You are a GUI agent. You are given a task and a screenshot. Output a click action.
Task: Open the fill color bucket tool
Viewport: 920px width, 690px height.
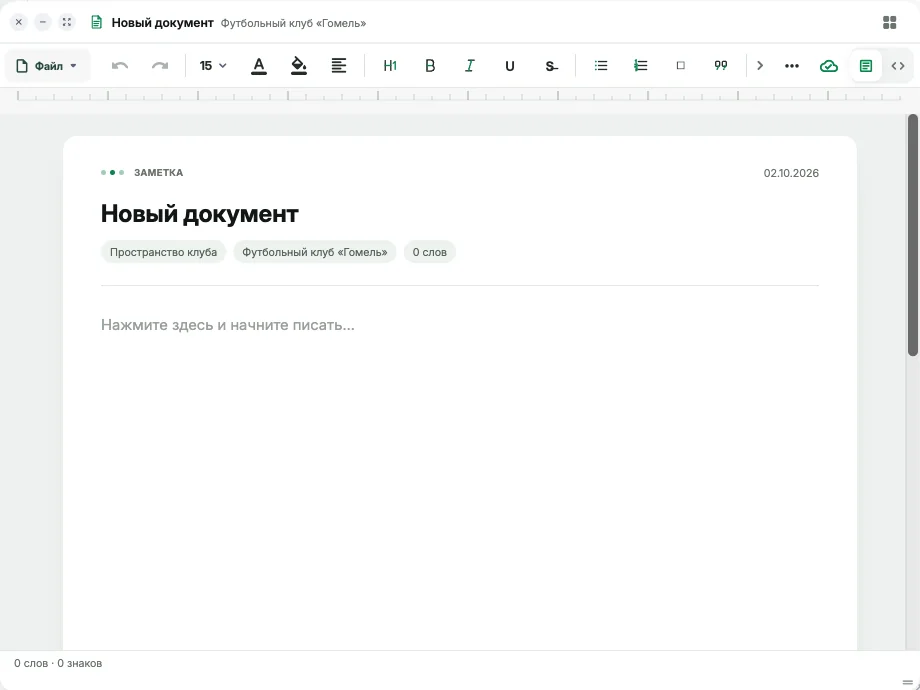point(299,66)
